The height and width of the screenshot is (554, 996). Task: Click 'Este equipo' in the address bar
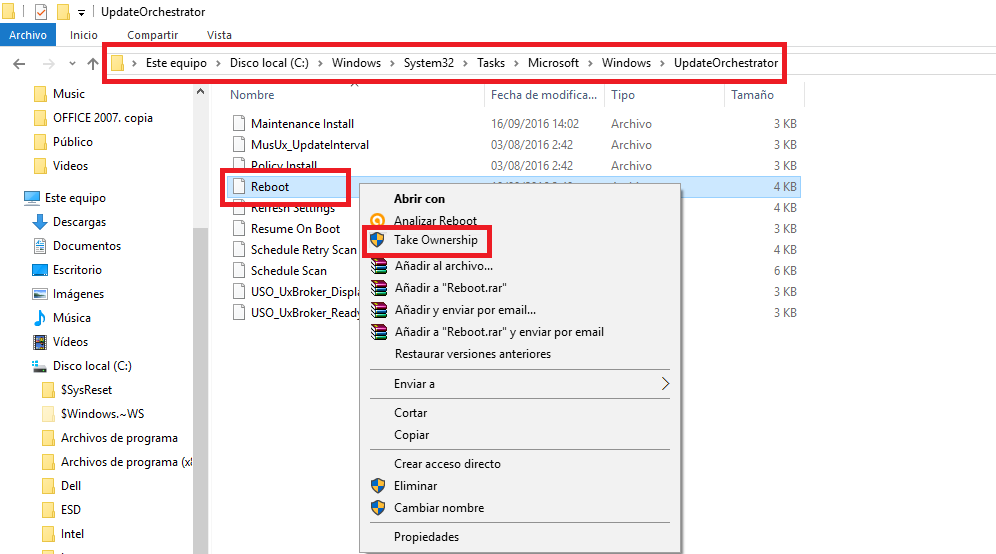coord(176,63)
